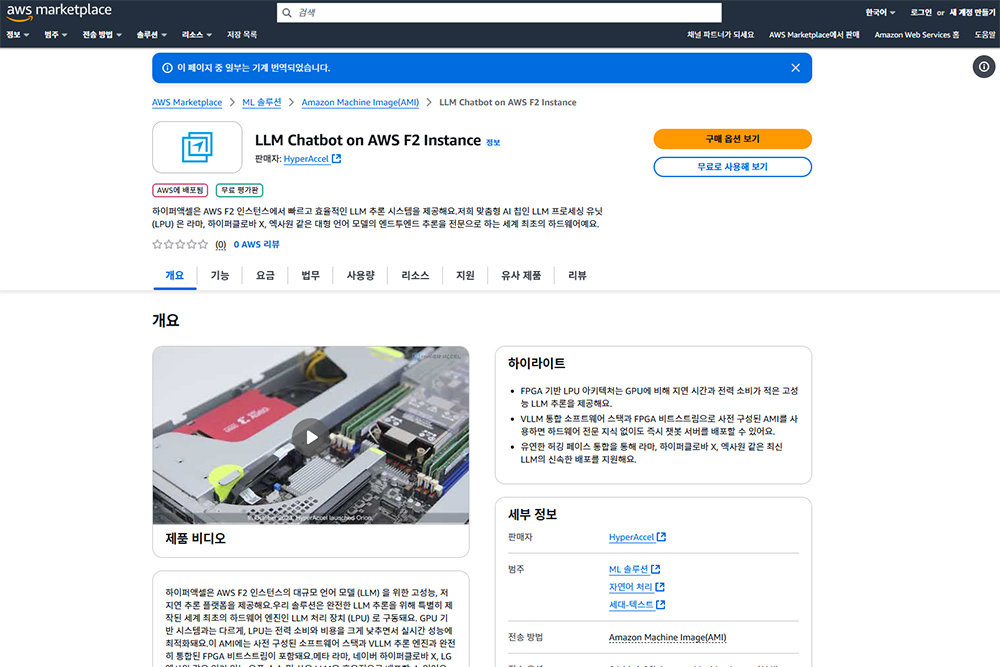Image resolution: width=1000 pixels, height=667 pixels.
Task: Click the 무료로 사용해 보기 button
Action: click(732, 166)
